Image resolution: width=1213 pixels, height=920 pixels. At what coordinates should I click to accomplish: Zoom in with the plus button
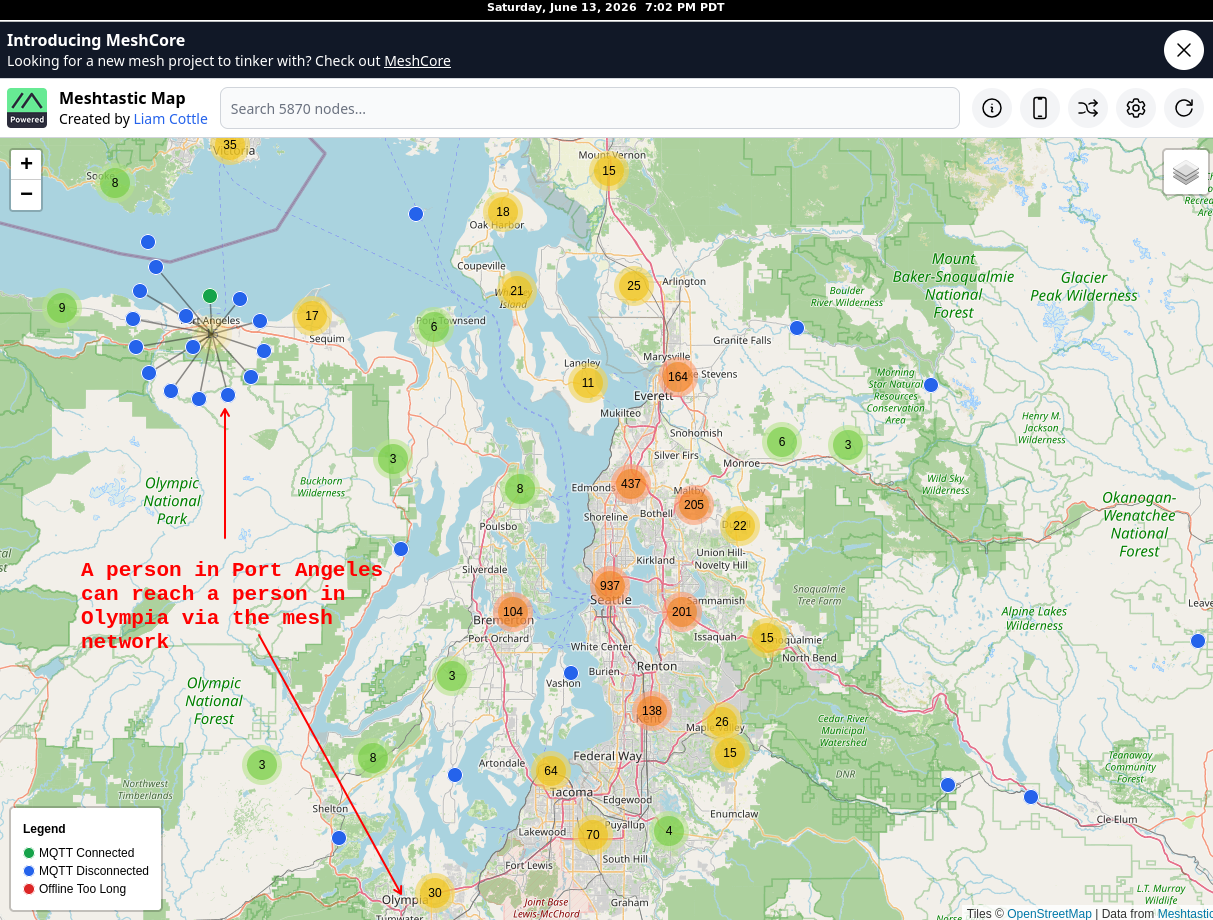26,164
